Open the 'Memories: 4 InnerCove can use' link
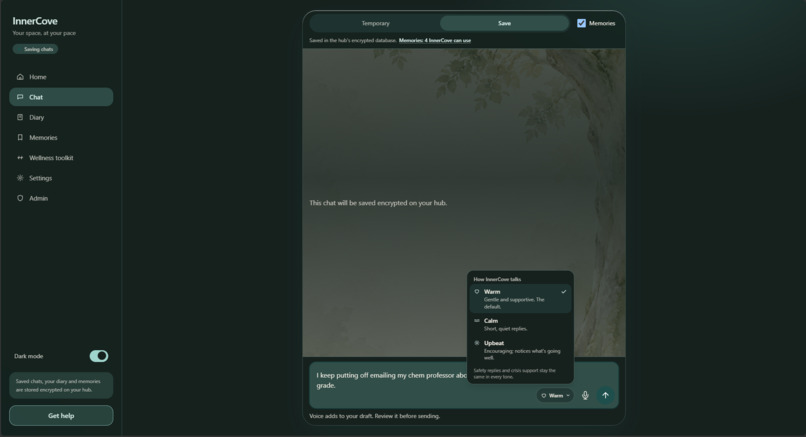The width and height of the screenshot is (806, 437). coord(435,40)
